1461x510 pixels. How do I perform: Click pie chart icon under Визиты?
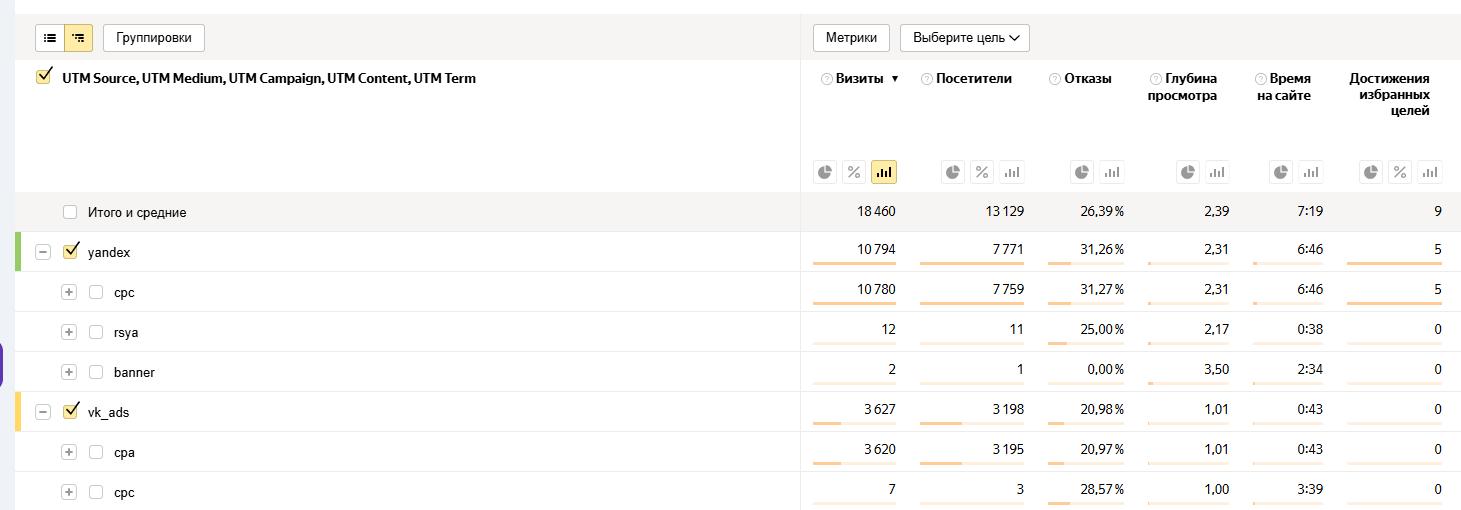825,172
